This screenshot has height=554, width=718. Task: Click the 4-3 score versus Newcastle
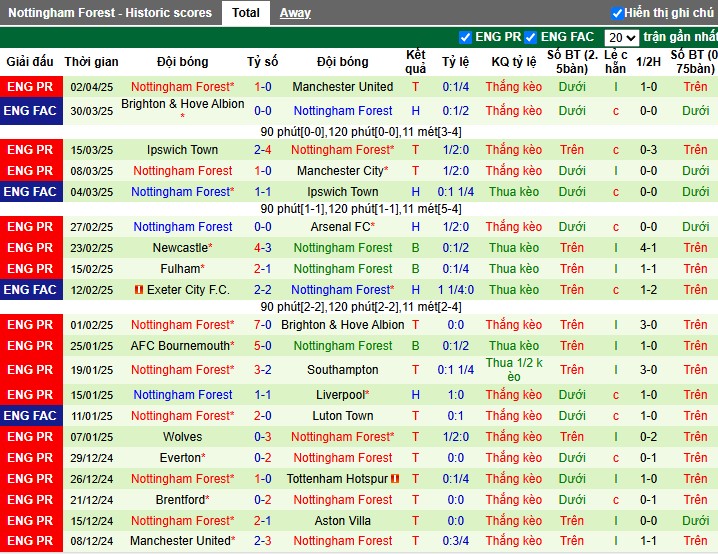pos(263,248)
